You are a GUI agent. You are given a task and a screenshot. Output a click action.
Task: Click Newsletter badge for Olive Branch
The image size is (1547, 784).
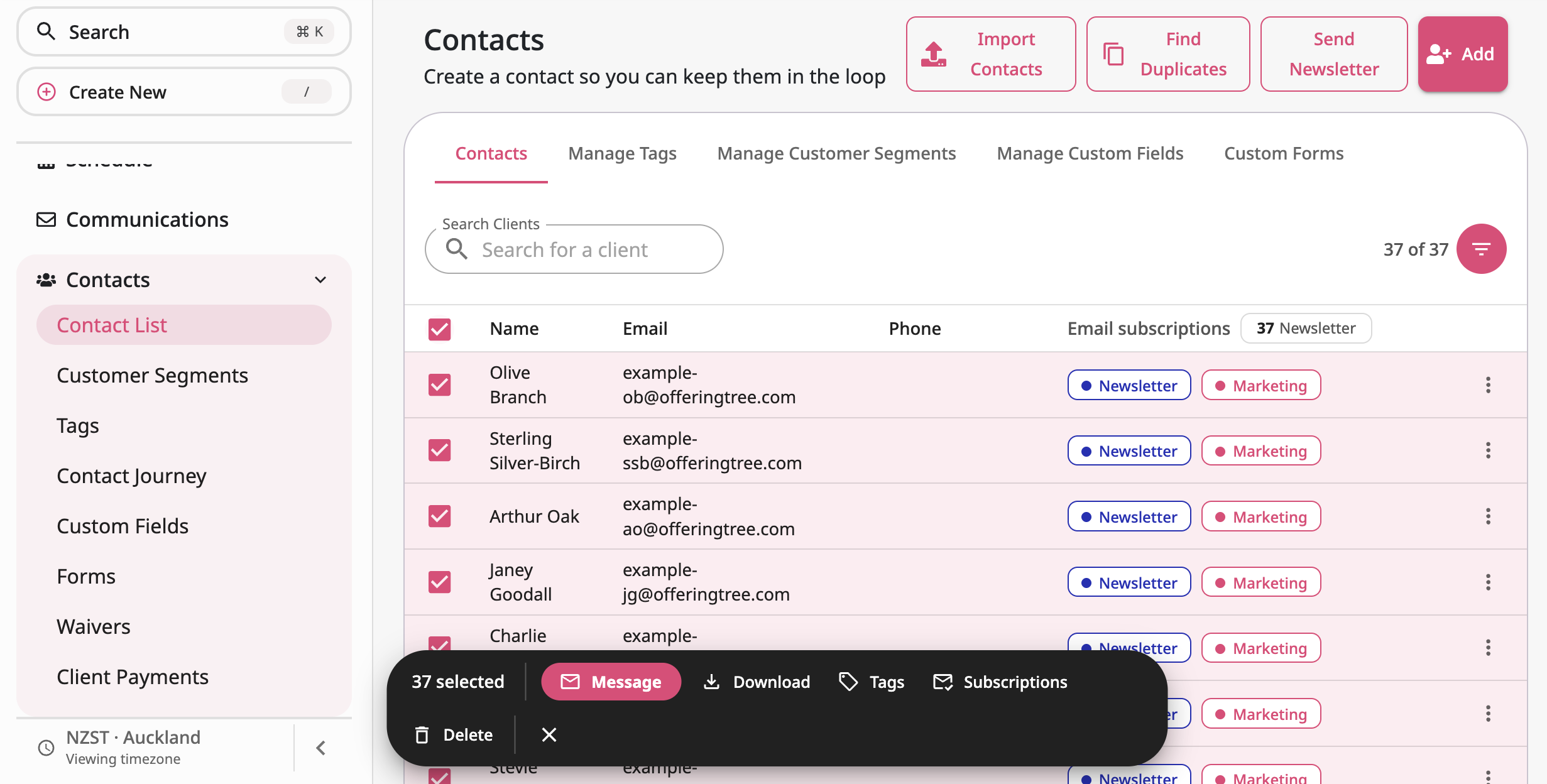click(x=1129, y=385)
